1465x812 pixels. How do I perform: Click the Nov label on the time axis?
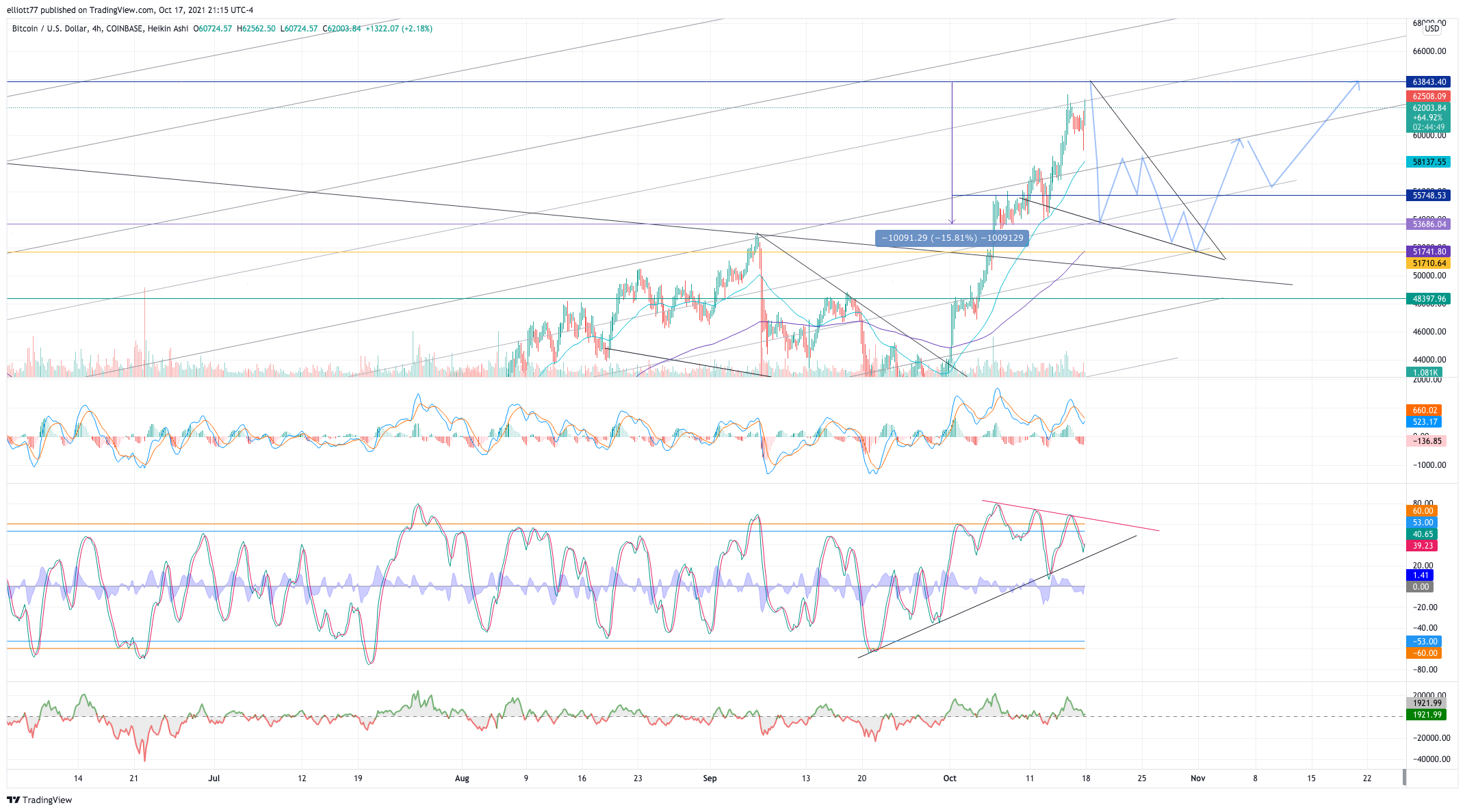pyautogui.click(x=1197, y=778)
